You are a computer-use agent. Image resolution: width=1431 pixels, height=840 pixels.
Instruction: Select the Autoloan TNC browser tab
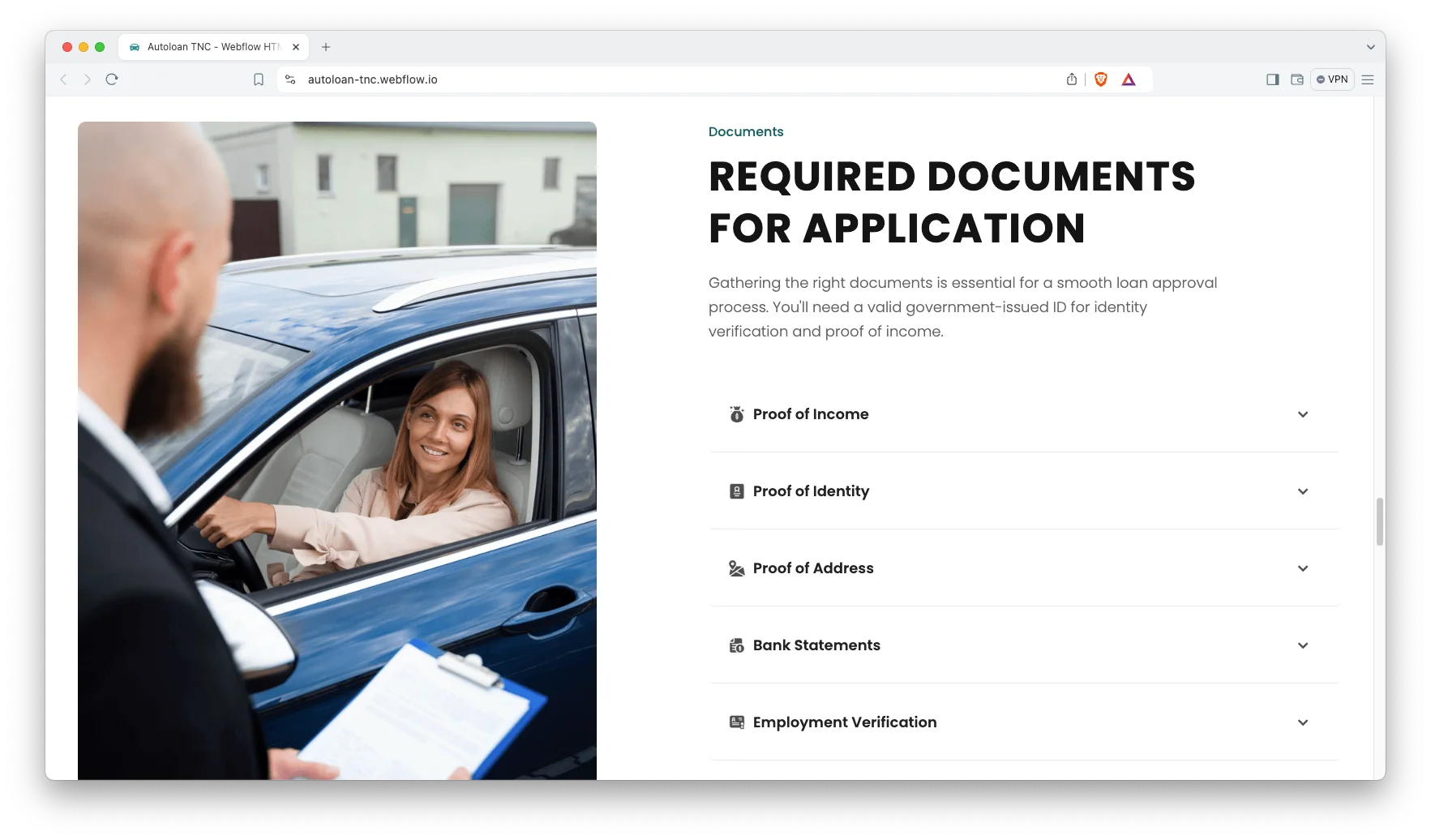(x=212, y=47)
